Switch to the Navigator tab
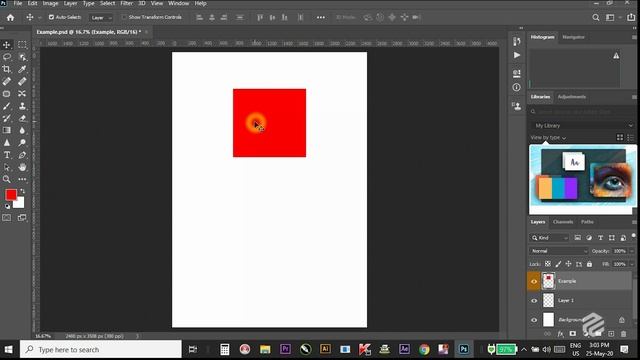Image resolution: width=640 pixels, height=360 pixels. [x=573, y=37]
